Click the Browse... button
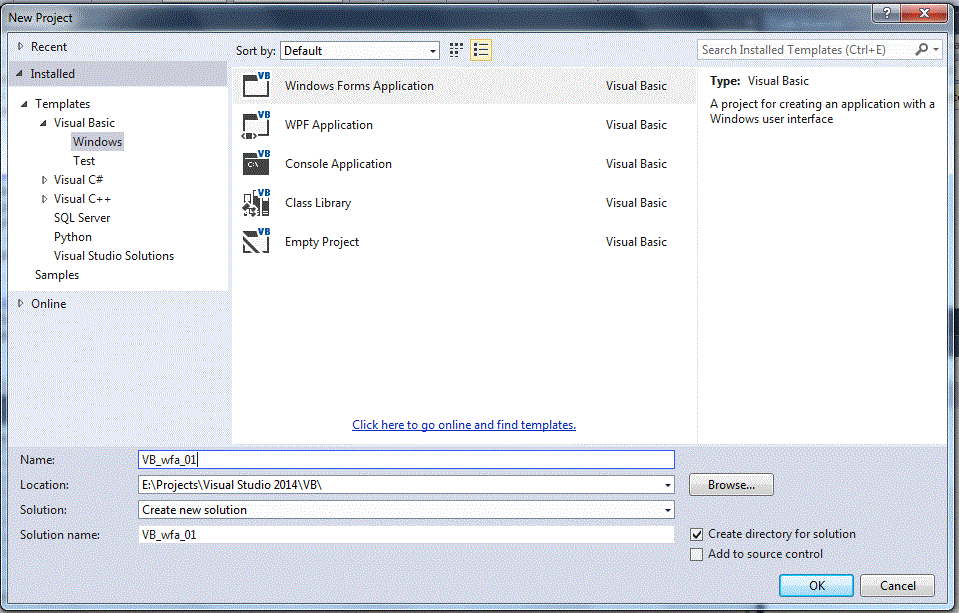959x613 pixels. click(x=731, y=485)
